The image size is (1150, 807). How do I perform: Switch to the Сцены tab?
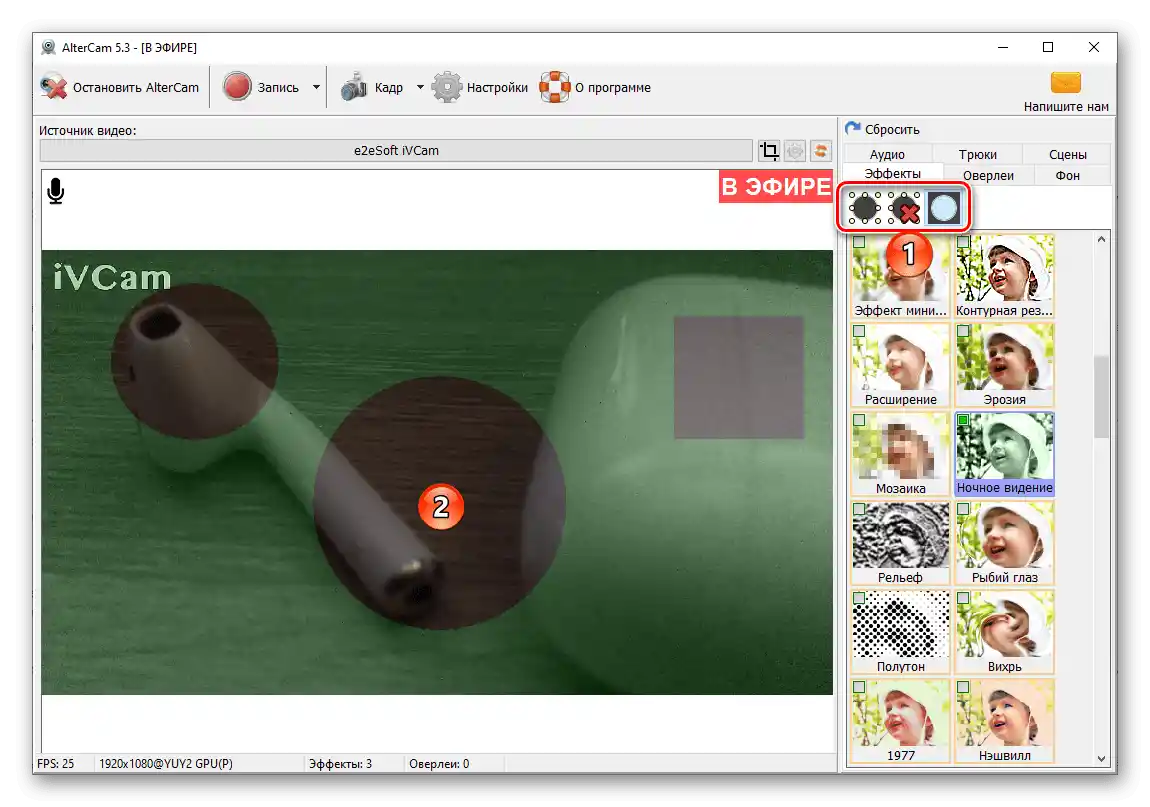(x=1067, y=155)
